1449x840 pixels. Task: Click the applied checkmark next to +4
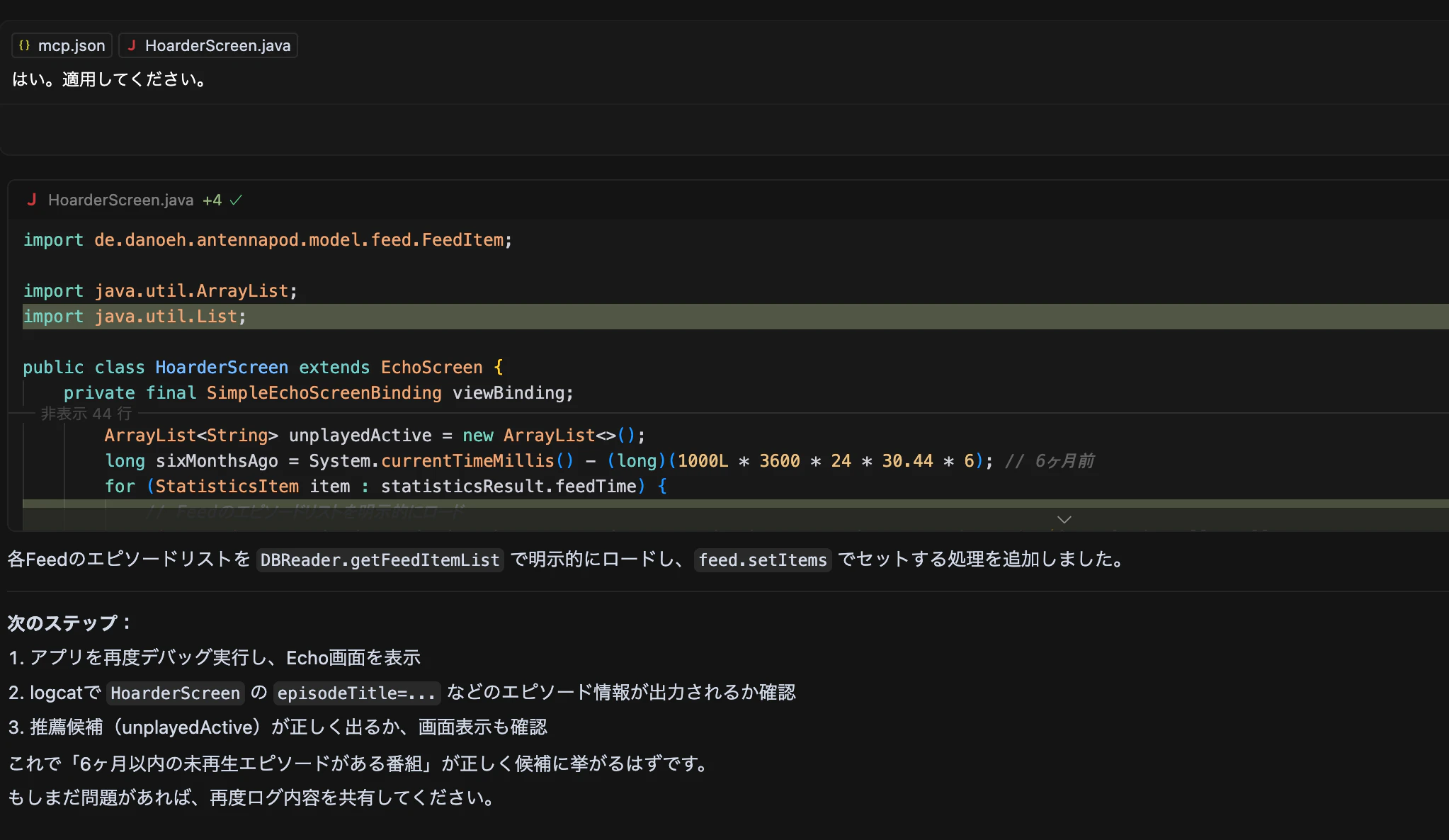pos(236,200)
